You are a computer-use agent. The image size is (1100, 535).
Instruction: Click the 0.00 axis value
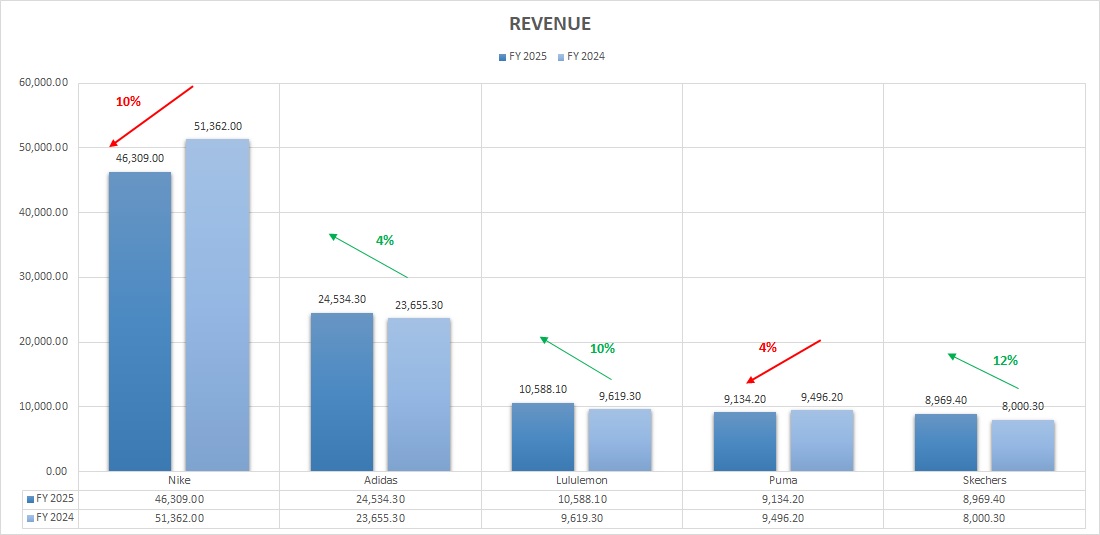point(57,471)
